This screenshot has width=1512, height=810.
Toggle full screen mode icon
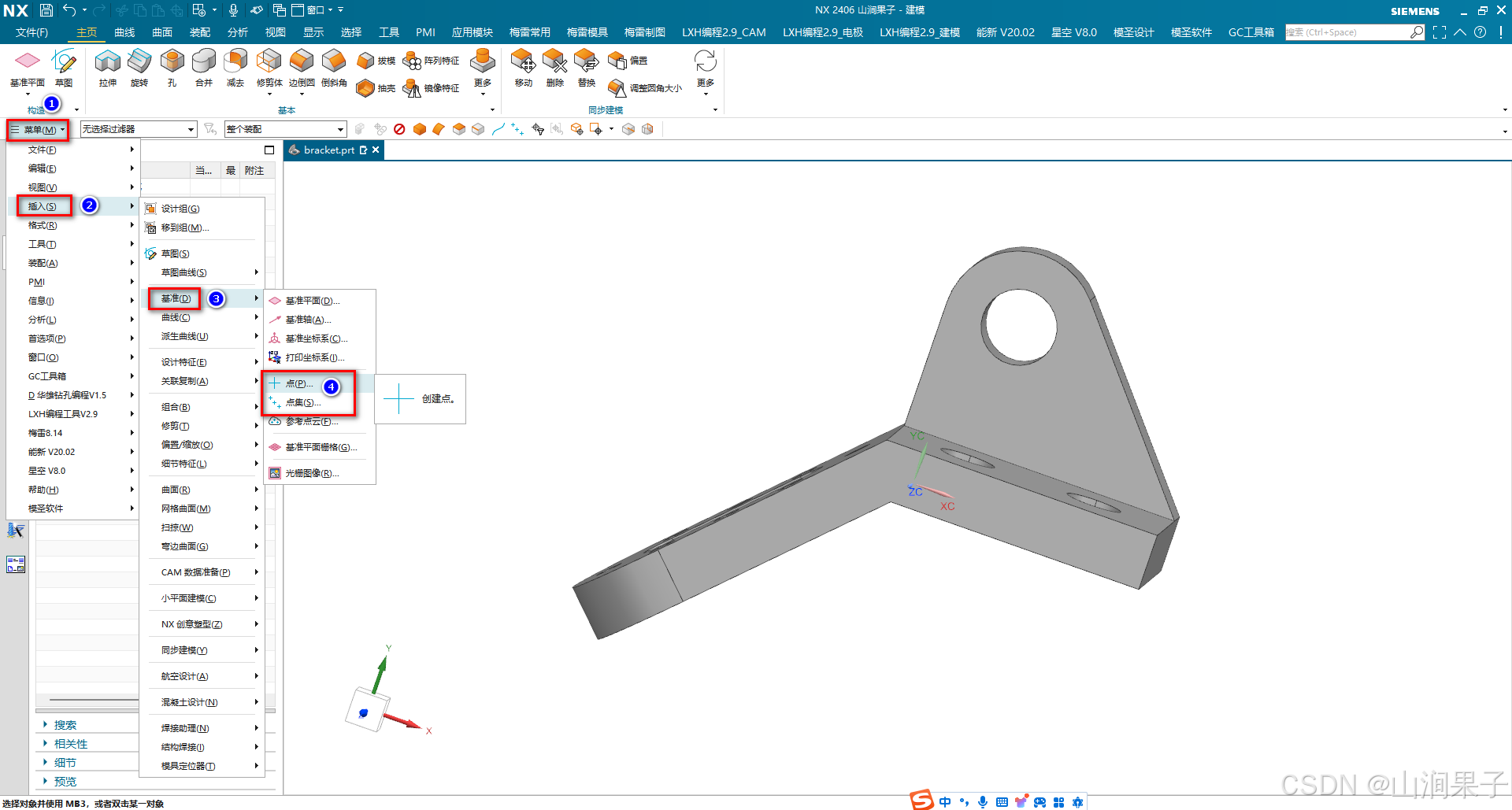tap(1440, 32)
